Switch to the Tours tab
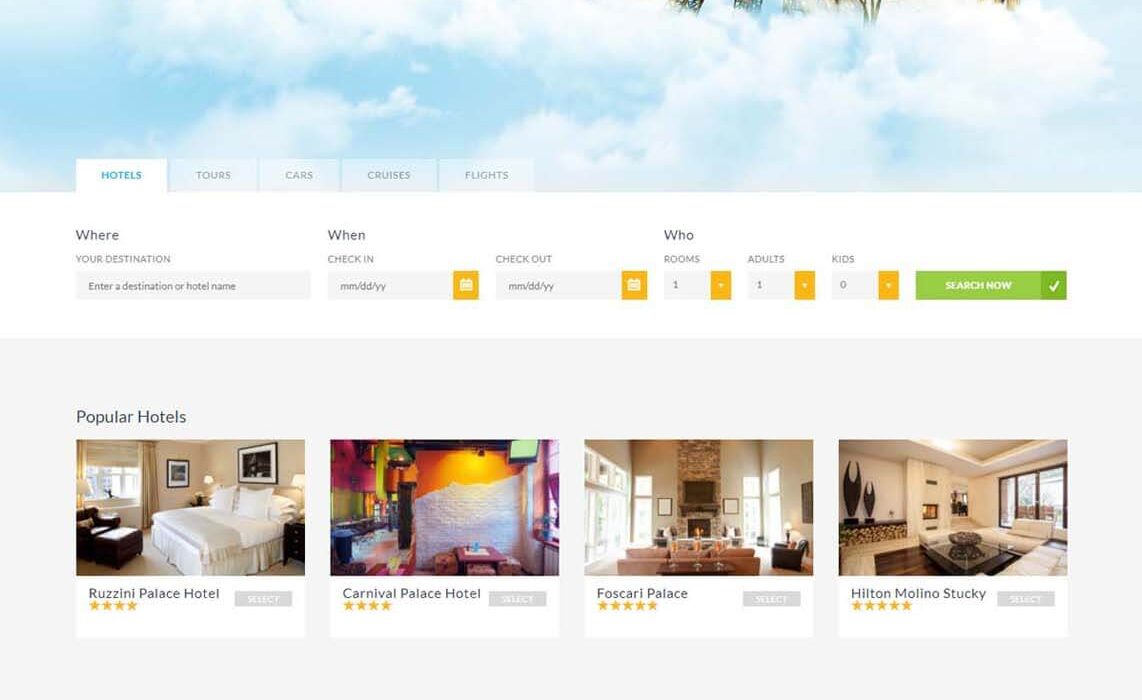 coord(213,176)
